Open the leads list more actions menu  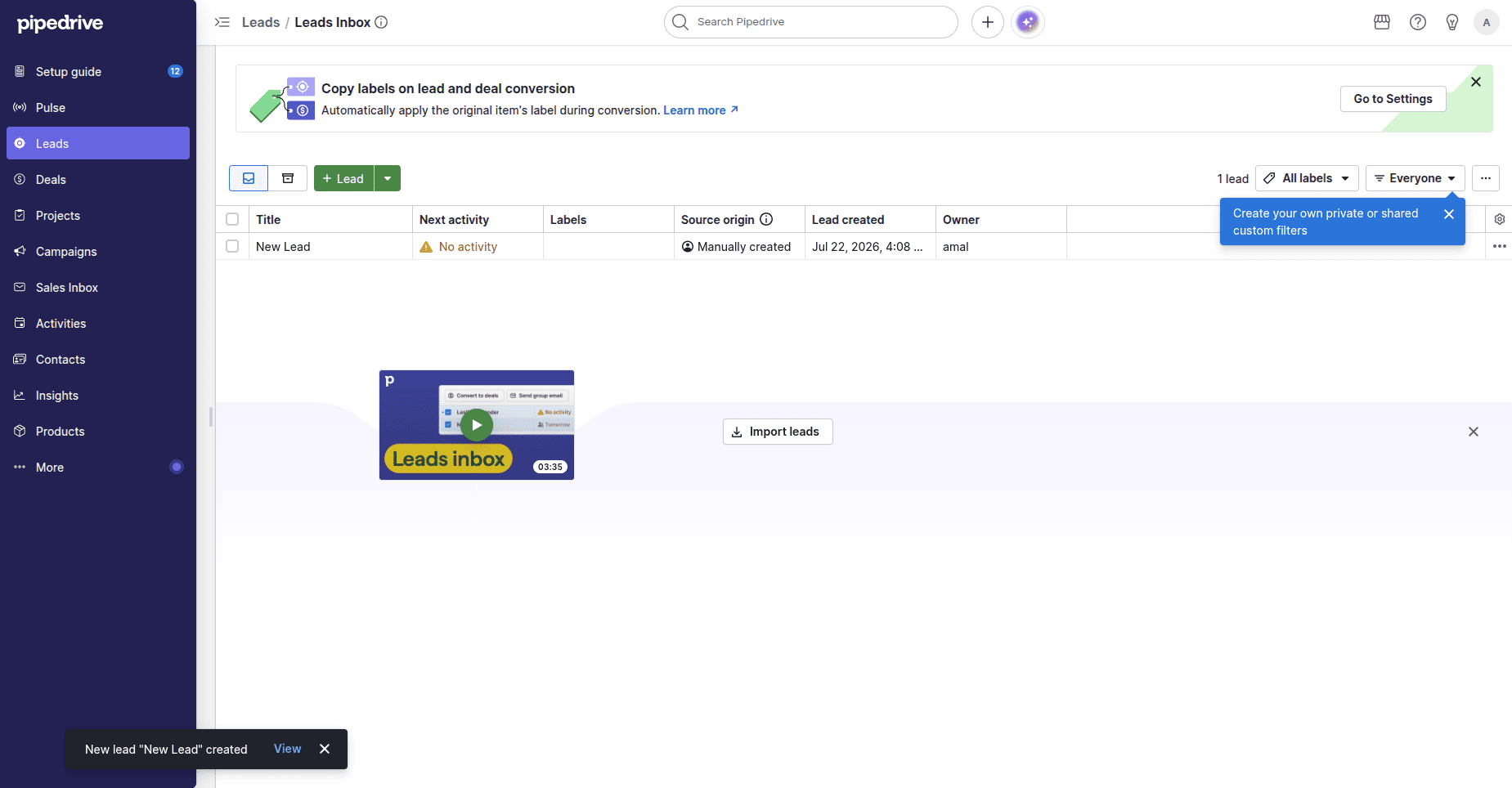[x=1486, y=178]
